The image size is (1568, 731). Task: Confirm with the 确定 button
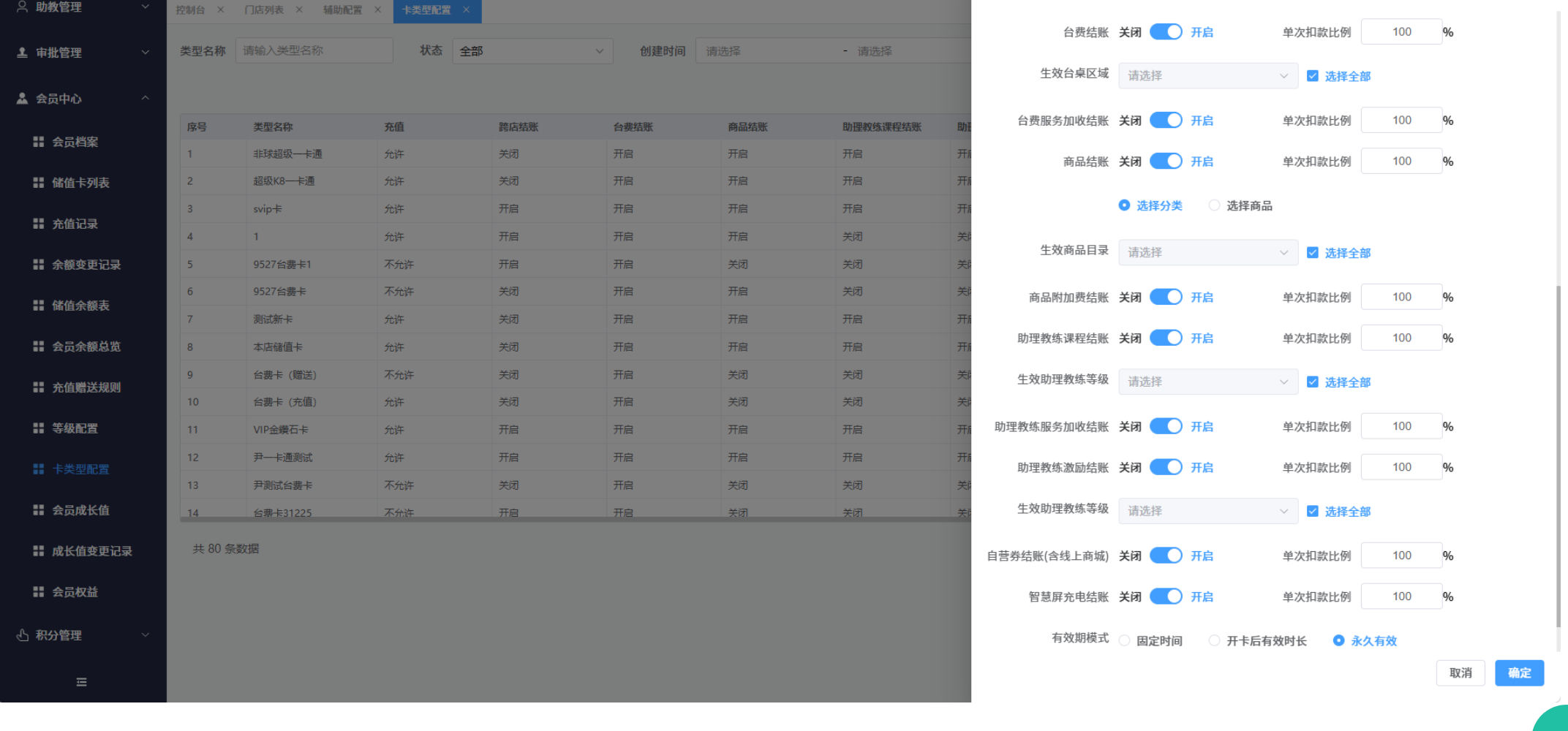coord(1520,673)
